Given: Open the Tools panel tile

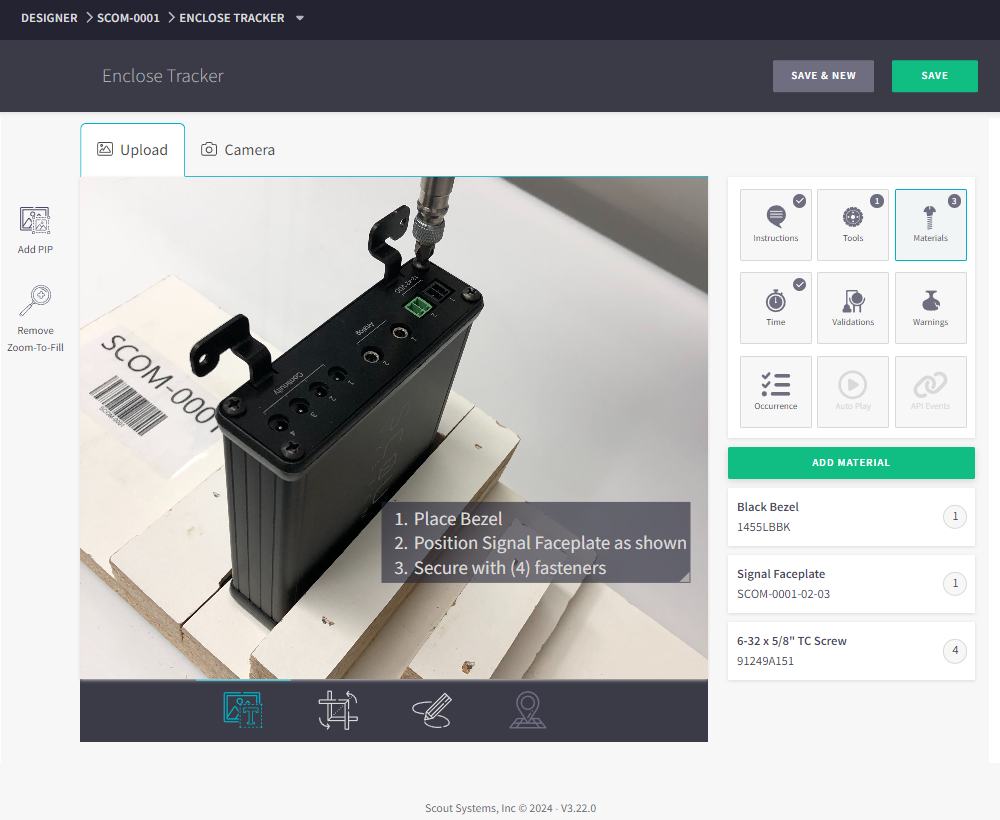Looking at the screenshot, I should coord(853,225).
